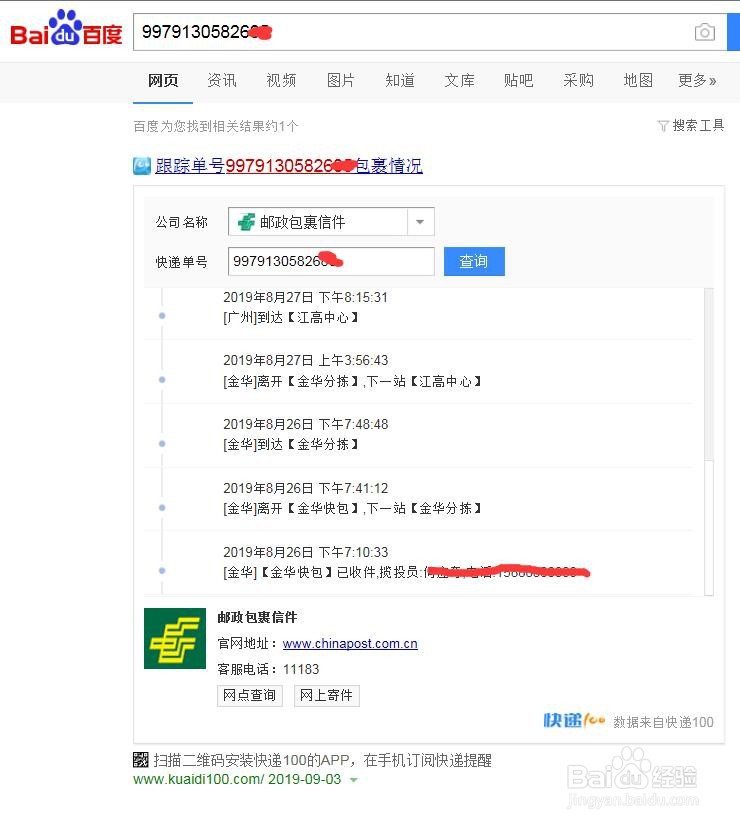
Task: Select text [金华]离开【金华分拣】,下一站【江高中心】
Action: pos(352,381)
